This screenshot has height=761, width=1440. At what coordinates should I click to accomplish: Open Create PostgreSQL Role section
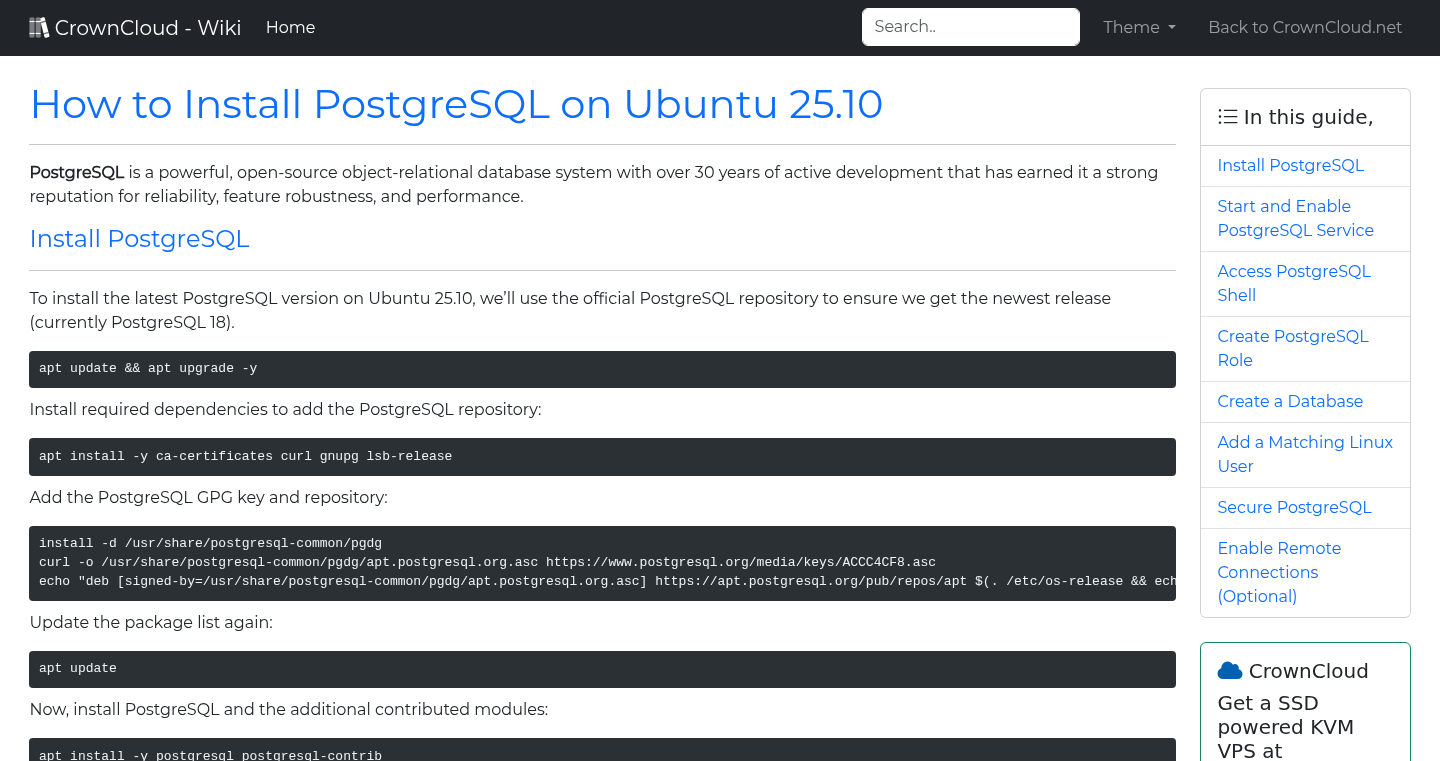pos(1292,348)
